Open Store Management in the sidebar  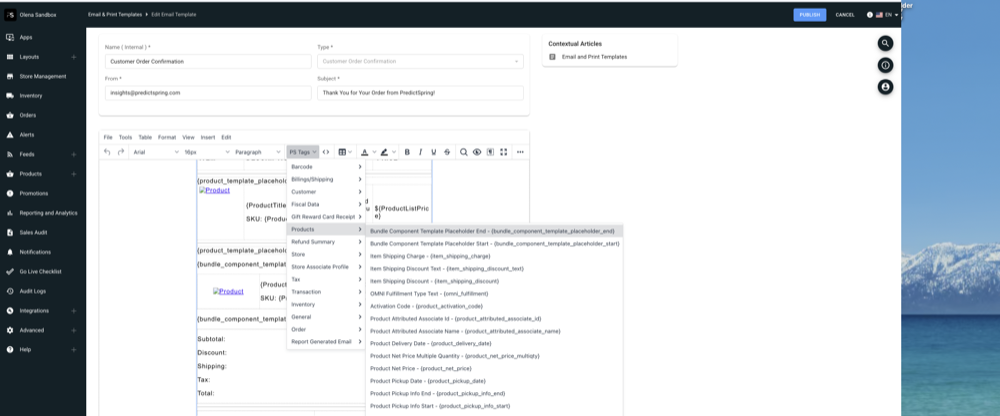43,77
